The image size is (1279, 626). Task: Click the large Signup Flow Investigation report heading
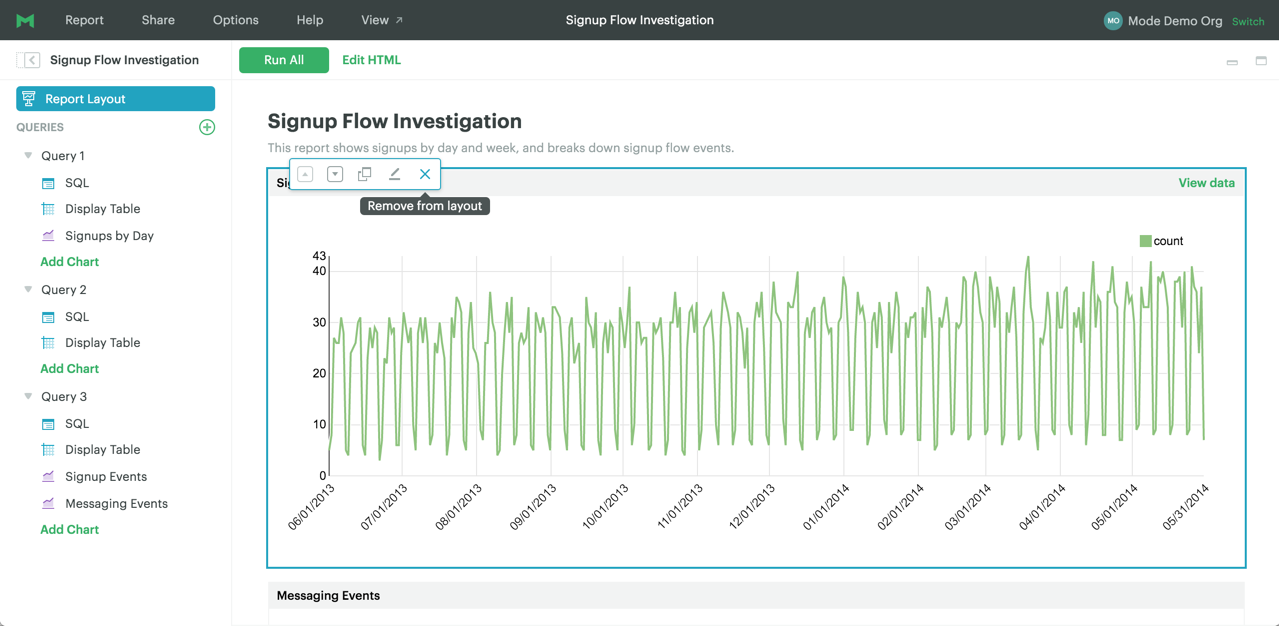click(395, 121)
